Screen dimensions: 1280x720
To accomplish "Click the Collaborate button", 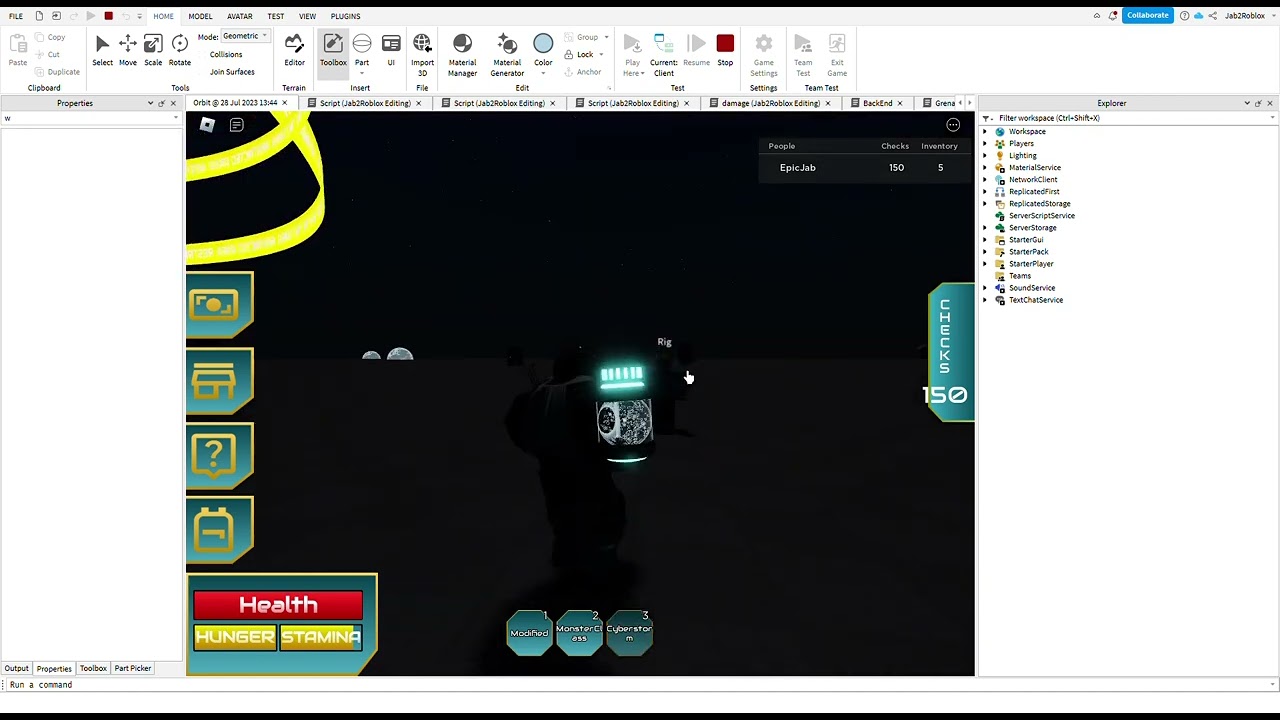I will tap(1147, 15).
